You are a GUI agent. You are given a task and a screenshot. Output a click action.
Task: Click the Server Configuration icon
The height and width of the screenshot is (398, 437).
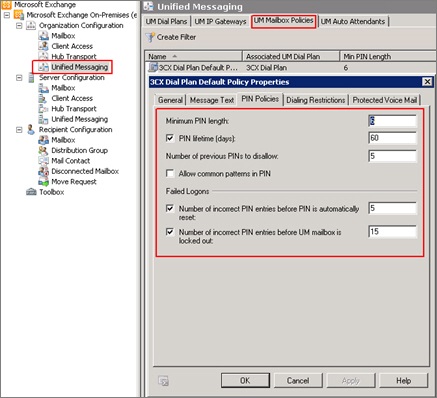31,78
